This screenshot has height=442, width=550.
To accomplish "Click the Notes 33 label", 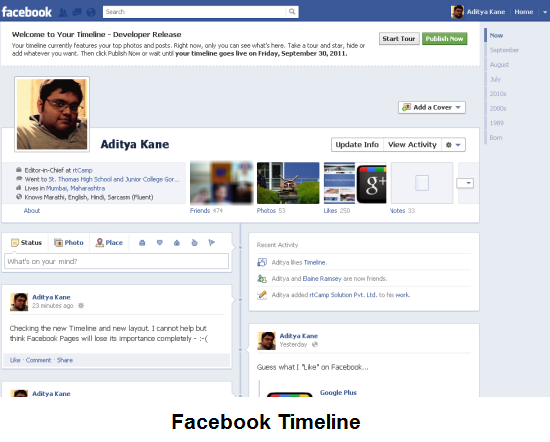I will pyautogui.click(x=402, y=210).
